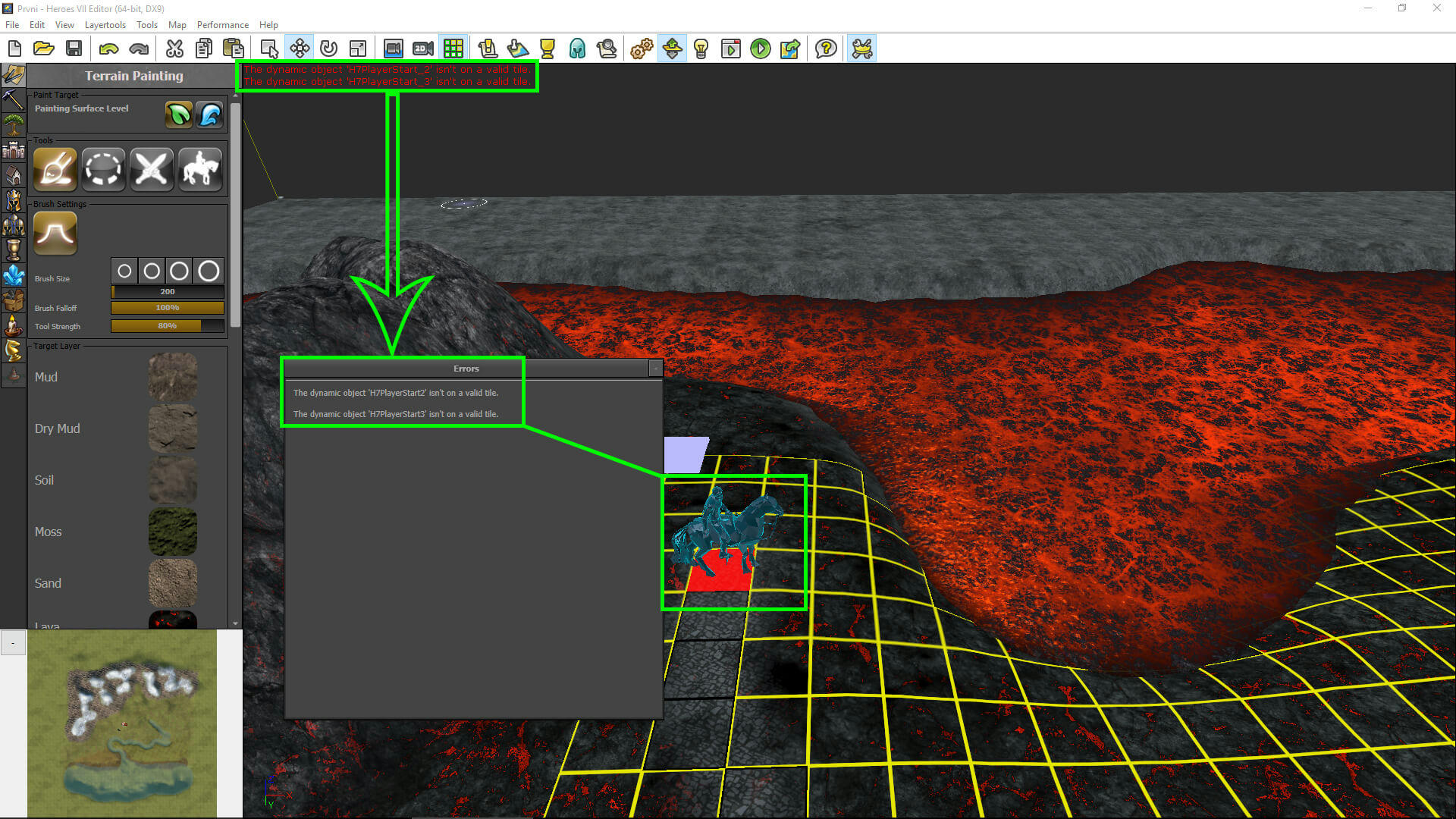Open the Help menu
Screen dimensions: 1456x819
click(x=268, y=25)
